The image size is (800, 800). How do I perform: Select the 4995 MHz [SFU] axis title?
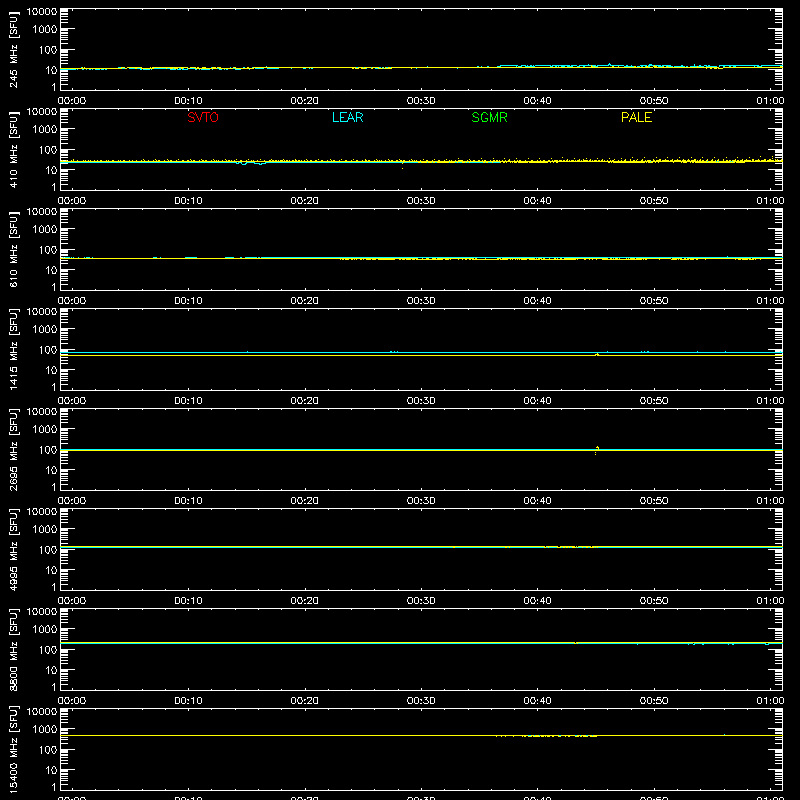tap(13, 549)
